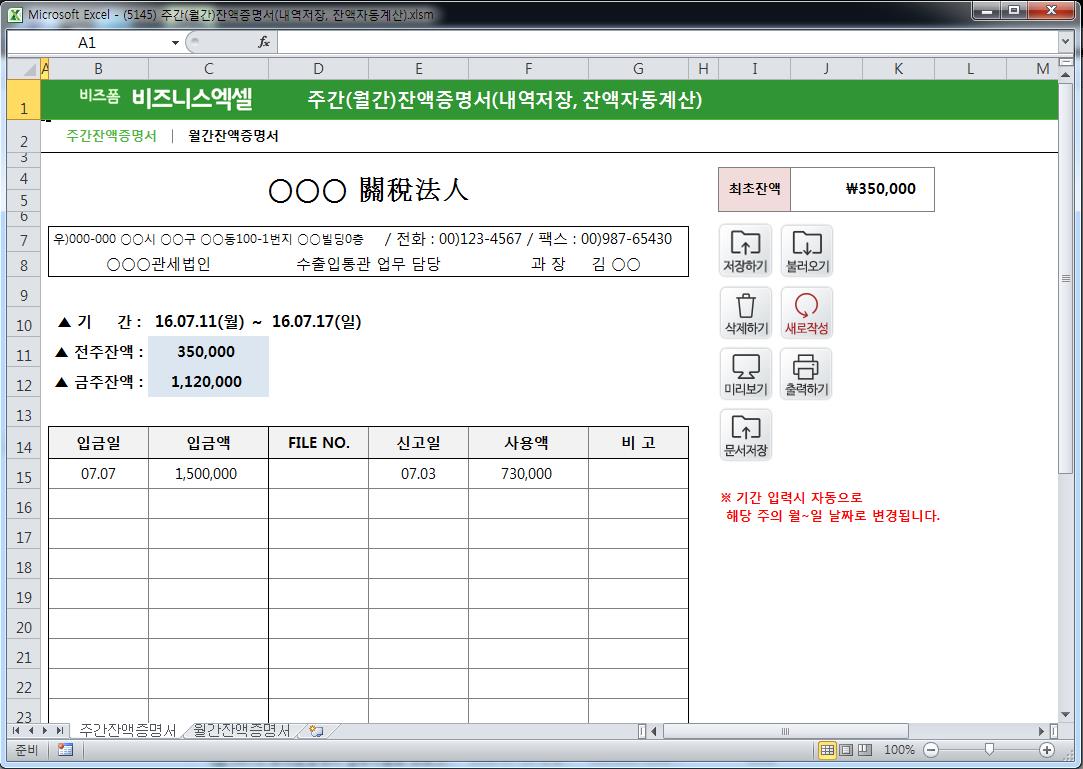Click the 저장하기 (Save) icon button

point(745,250)
